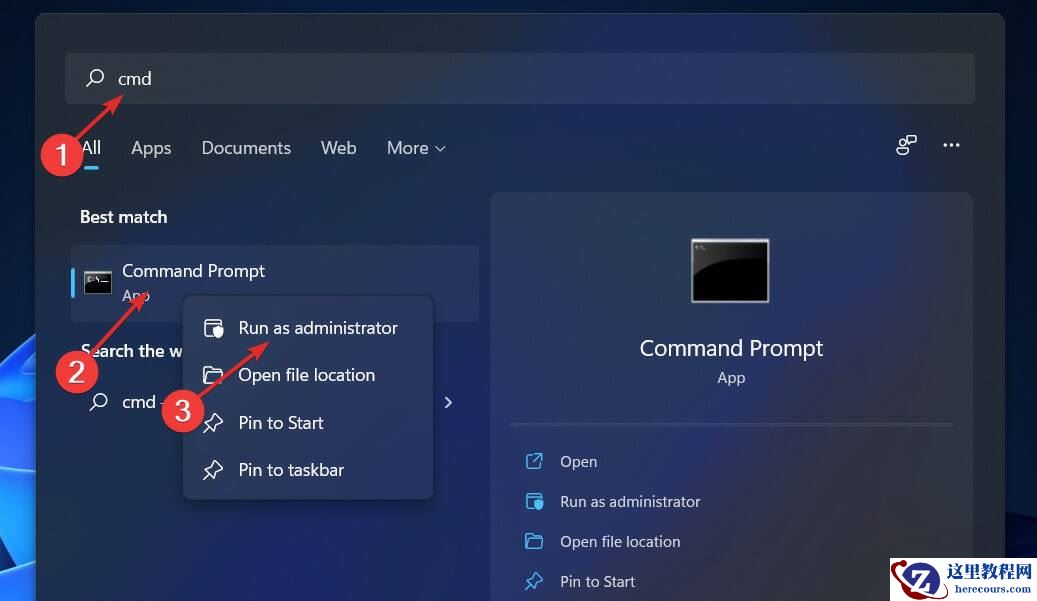Expand the More filter dropdown
The width and height of the screenshot is (1037, 601).
click(415, 148)
